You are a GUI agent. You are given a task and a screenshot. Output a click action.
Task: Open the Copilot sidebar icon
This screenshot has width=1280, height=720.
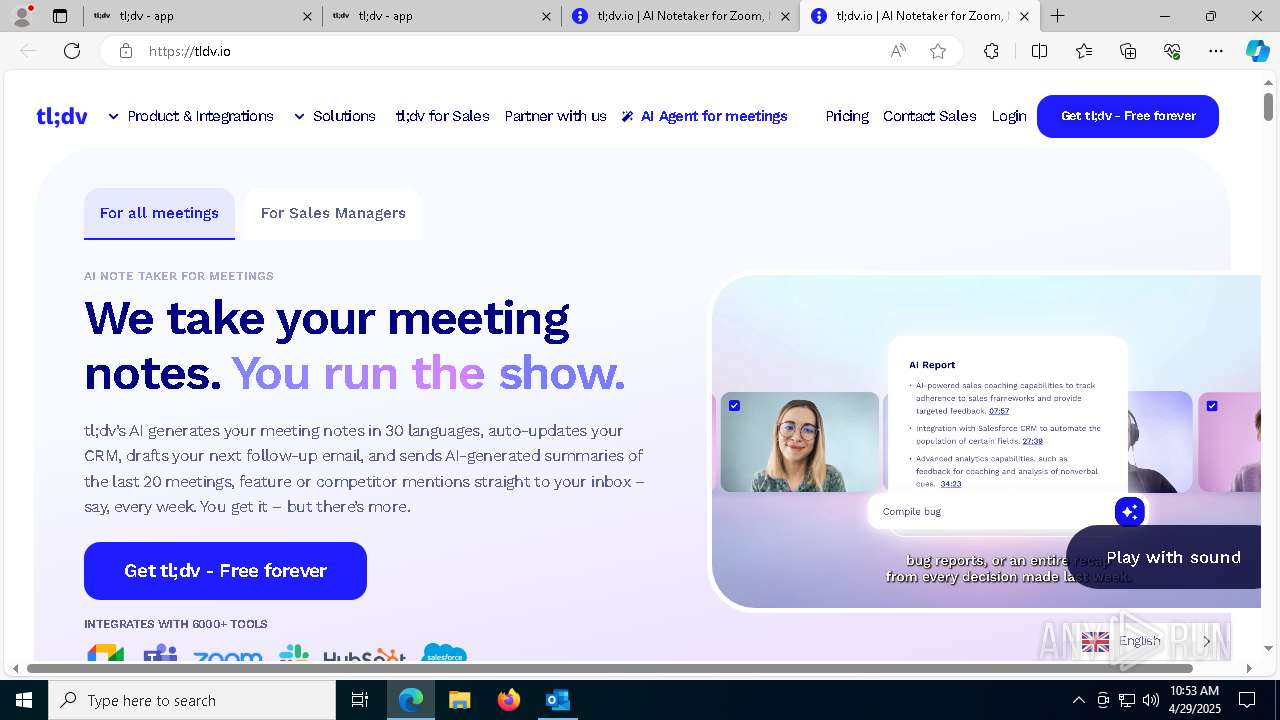pos(1257,51)
